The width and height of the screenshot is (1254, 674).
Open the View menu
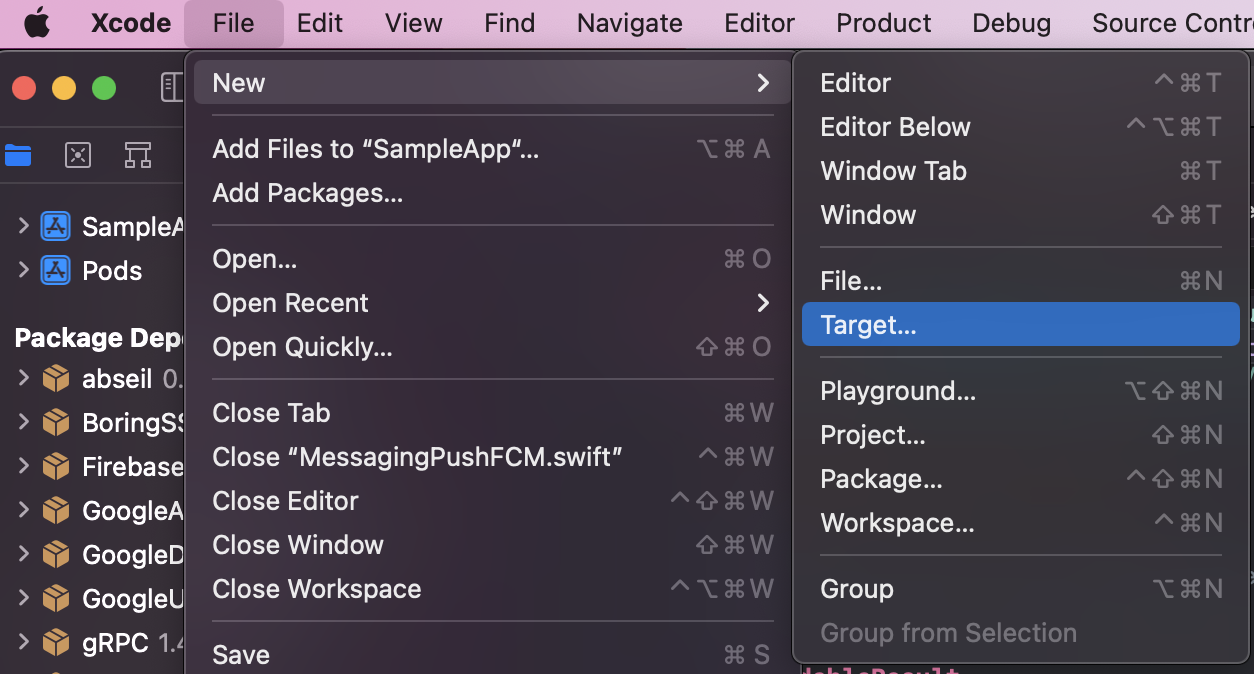pyautogui.click(x=414, y=23)
